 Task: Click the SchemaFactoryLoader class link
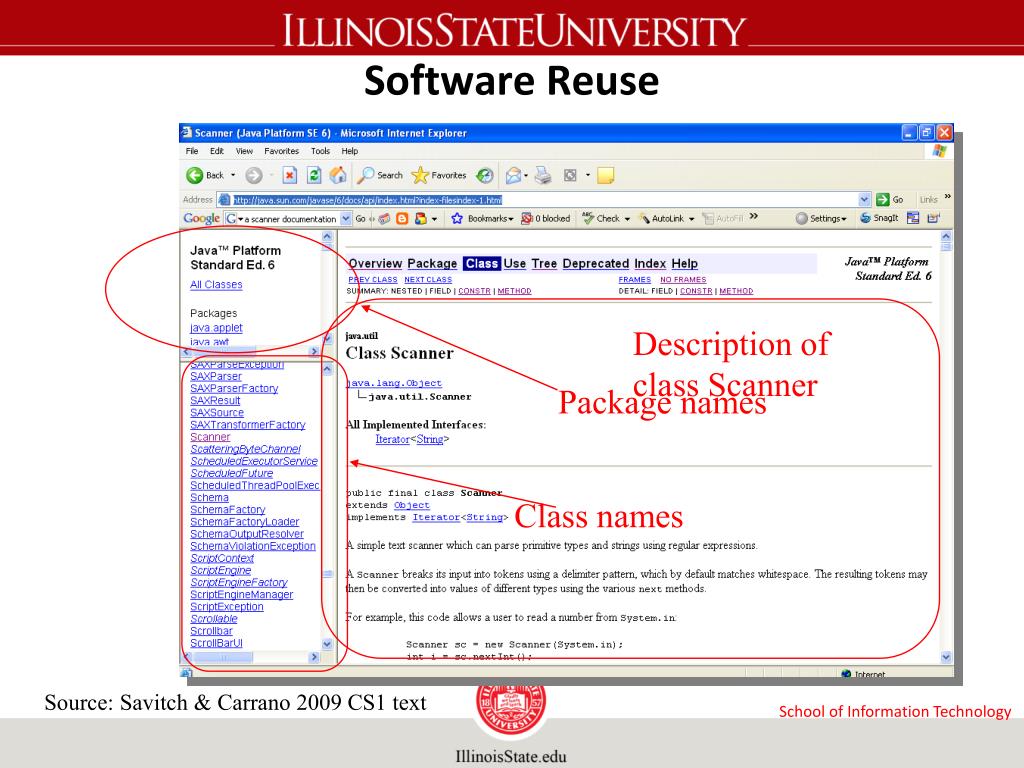(x=245, y=522)
